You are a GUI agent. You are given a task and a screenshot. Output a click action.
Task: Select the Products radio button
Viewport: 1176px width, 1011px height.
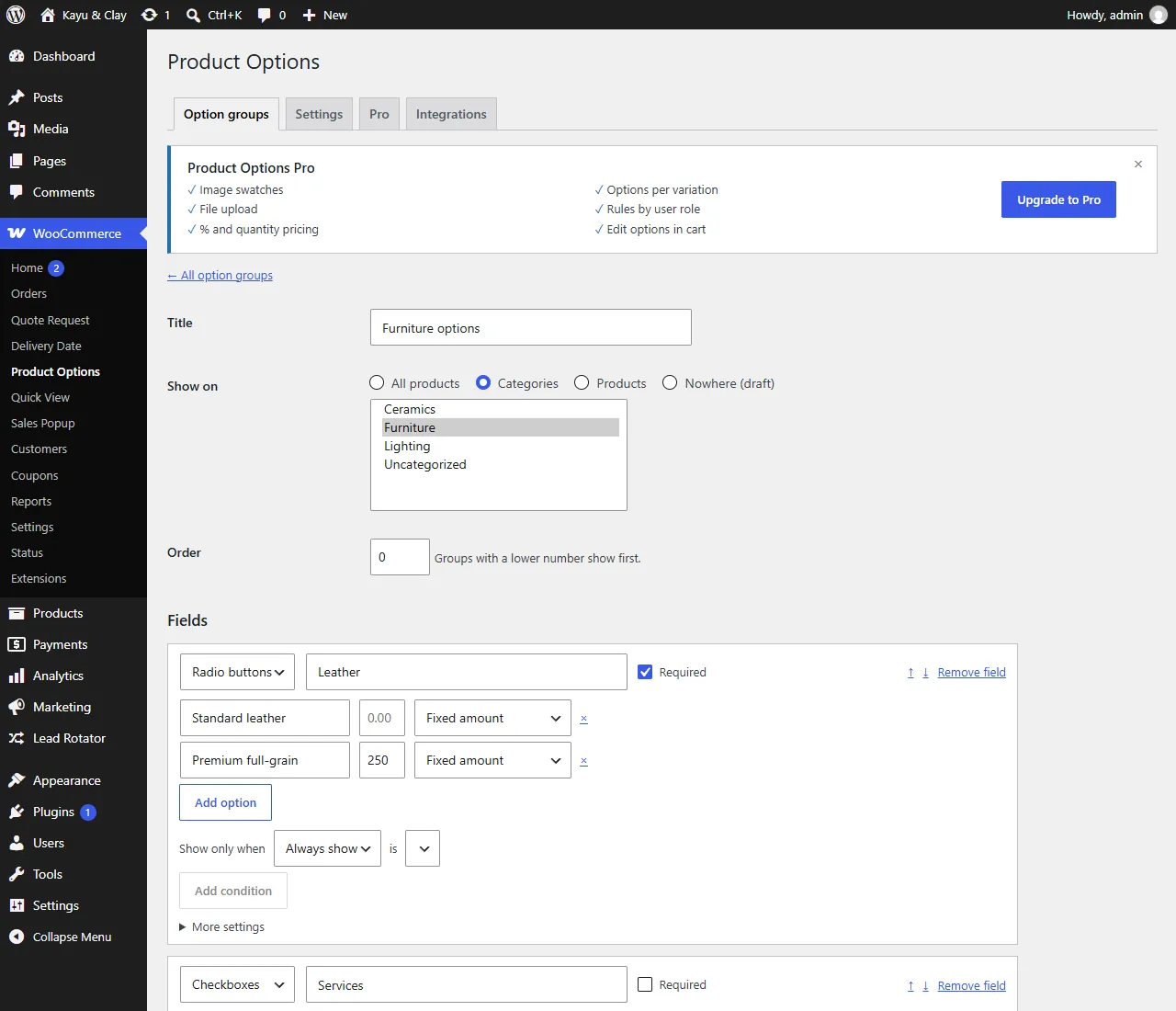coord(582,382)
